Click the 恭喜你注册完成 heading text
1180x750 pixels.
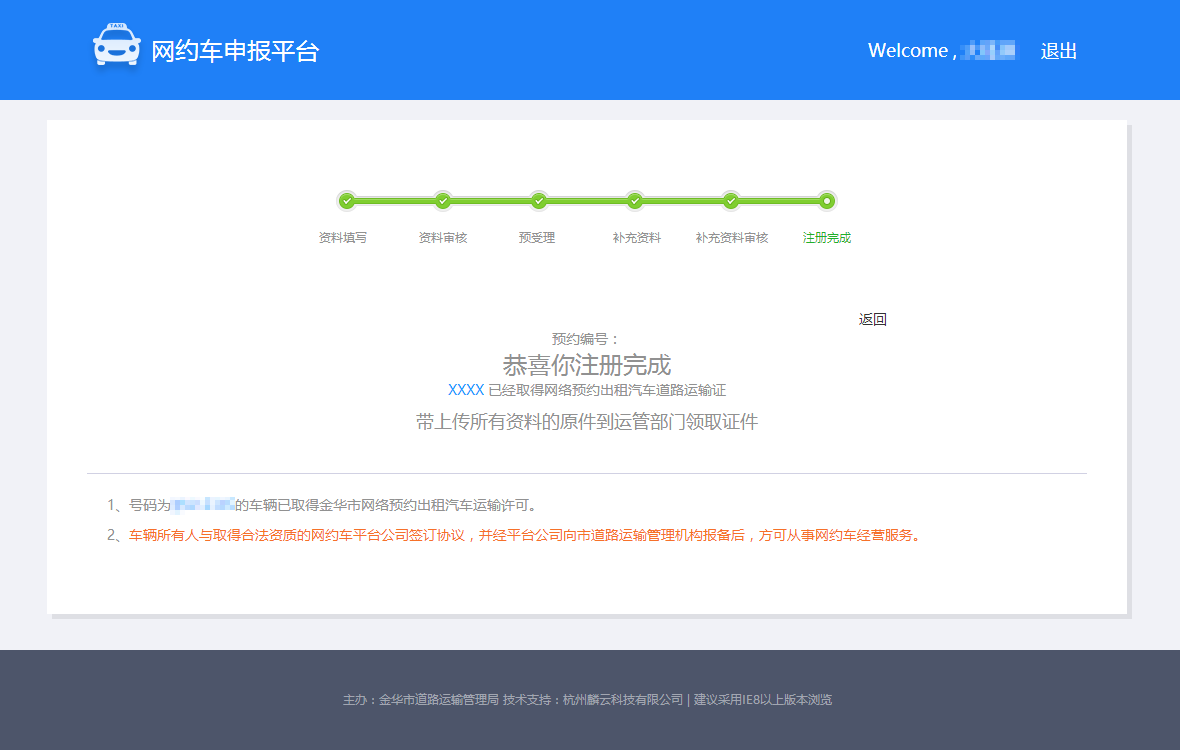(x=587, y=364)
